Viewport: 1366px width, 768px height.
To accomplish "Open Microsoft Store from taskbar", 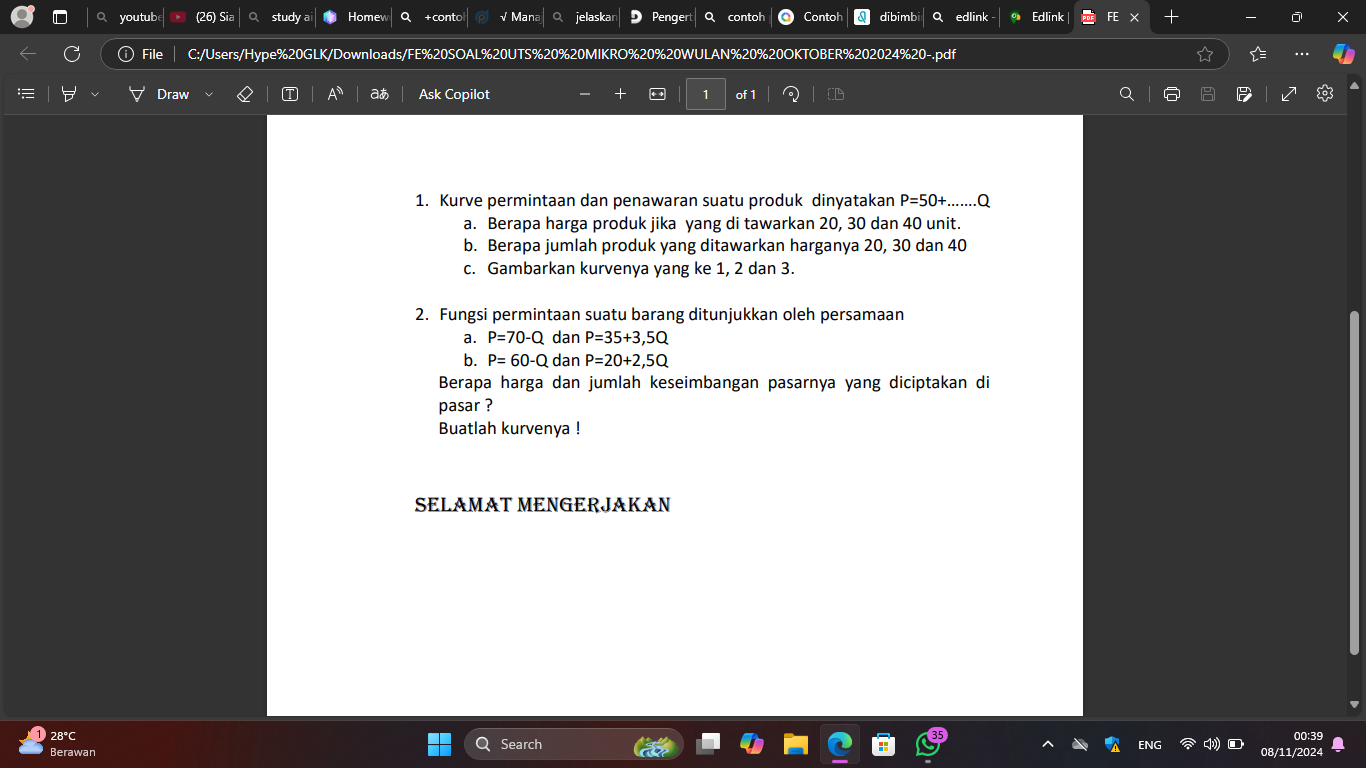I will coord(883,744).
